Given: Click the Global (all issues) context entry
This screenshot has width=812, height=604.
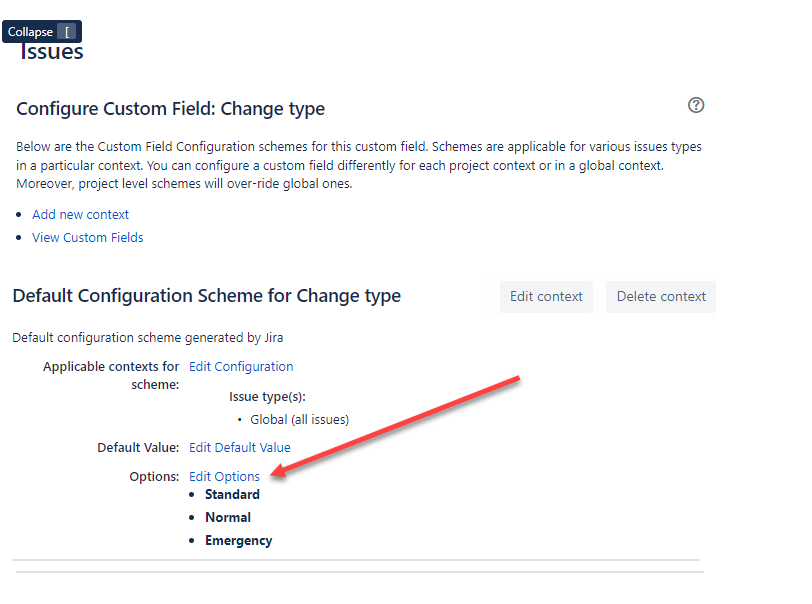Looking at the screenshot, I should [298, 419].
